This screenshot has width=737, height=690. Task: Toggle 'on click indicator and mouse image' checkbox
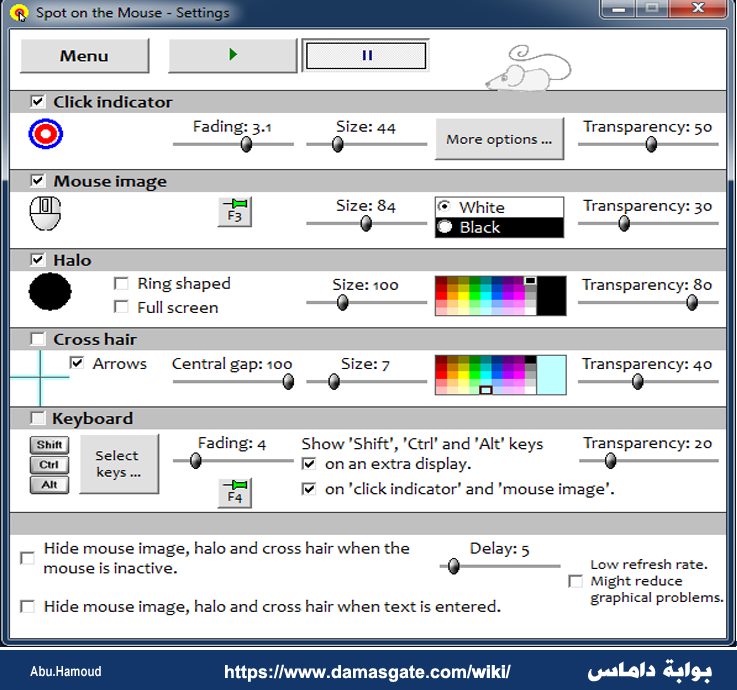(309, 489)
